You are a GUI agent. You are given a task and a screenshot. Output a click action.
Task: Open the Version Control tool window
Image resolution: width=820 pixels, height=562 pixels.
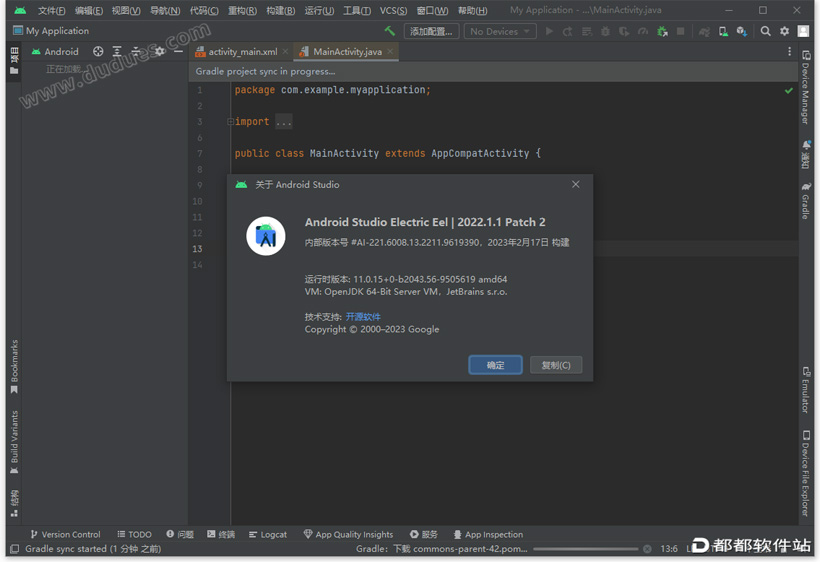coord(65,534)
